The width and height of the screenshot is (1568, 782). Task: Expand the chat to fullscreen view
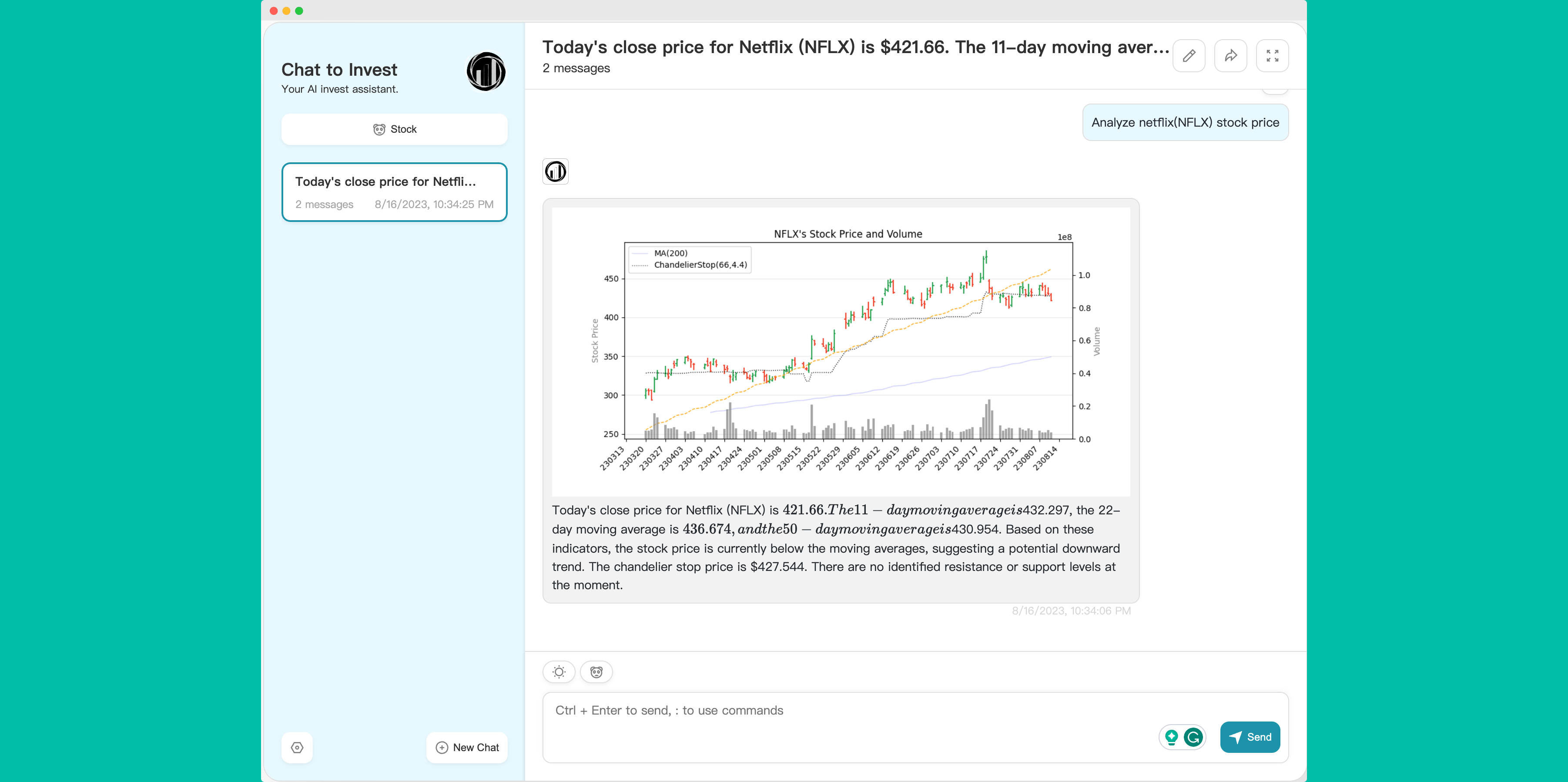1272,55
